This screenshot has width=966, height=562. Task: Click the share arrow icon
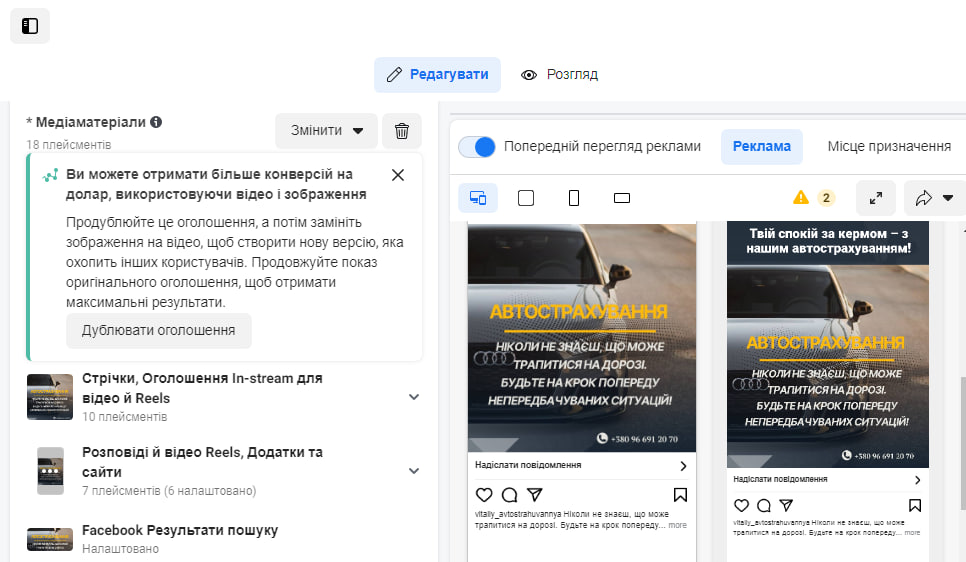click(x=923, y=198)
